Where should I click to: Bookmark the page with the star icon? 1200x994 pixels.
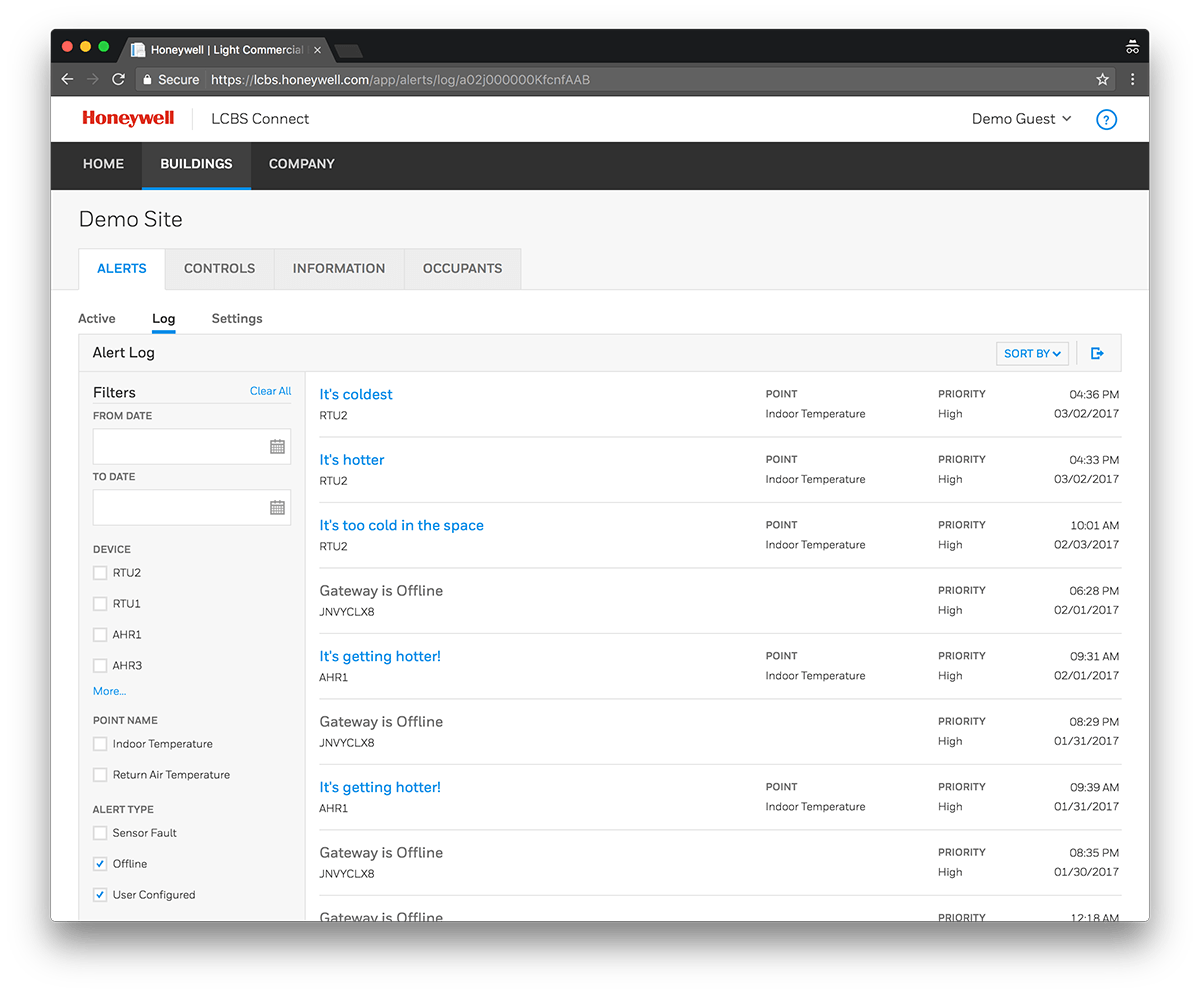click(x=1102, y=79)
